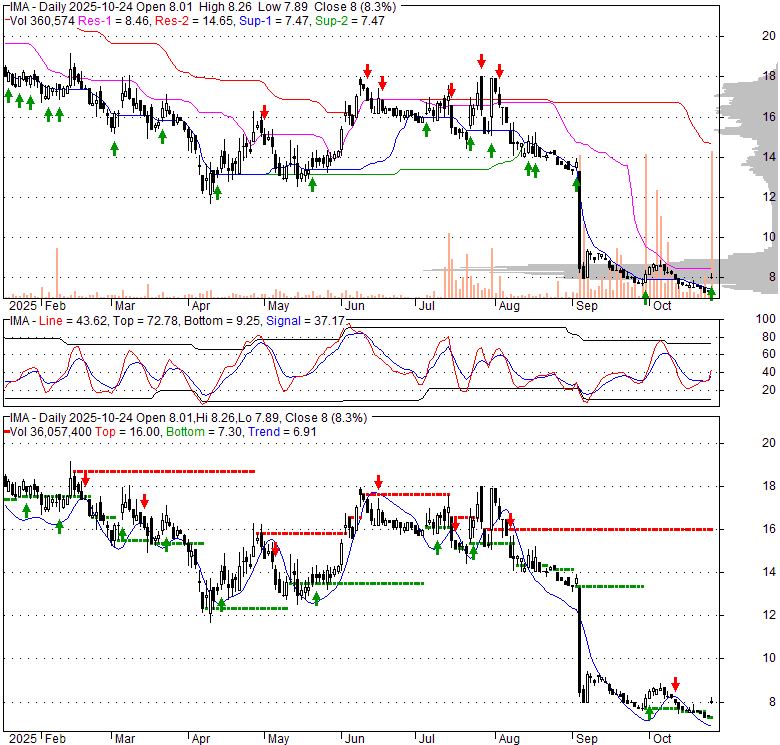Click the red arrow in February on lower chart
Viewport: 780px width, 745px height.
(85, 478)
